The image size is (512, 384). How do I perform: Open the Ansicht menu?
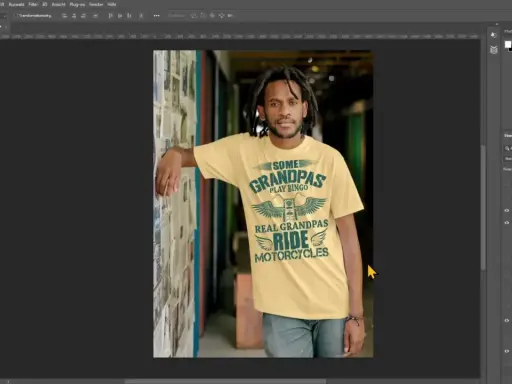click(58, 4)
